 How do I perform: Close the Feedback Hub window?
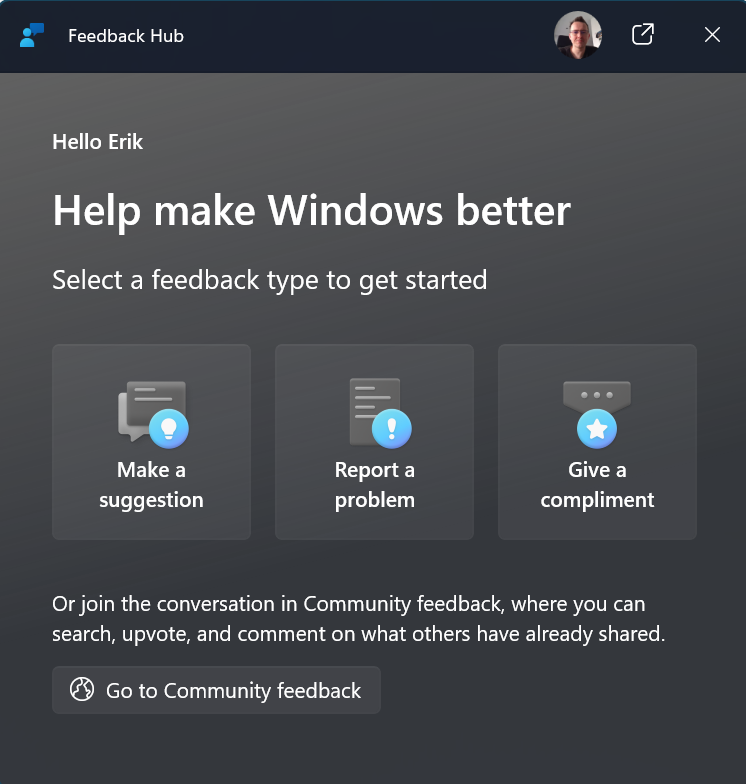coord(712,35)
